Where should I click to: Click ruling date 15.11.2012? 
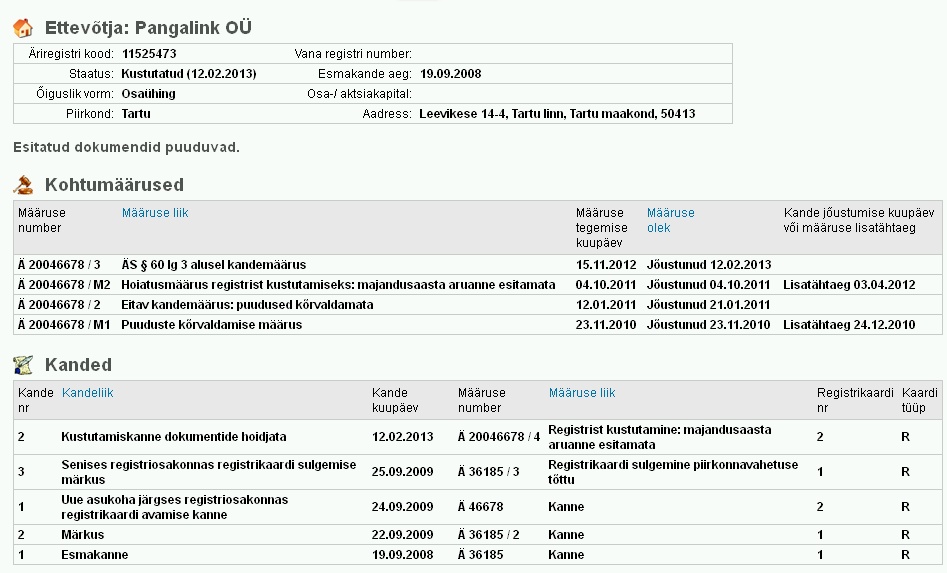pos(606,264)
